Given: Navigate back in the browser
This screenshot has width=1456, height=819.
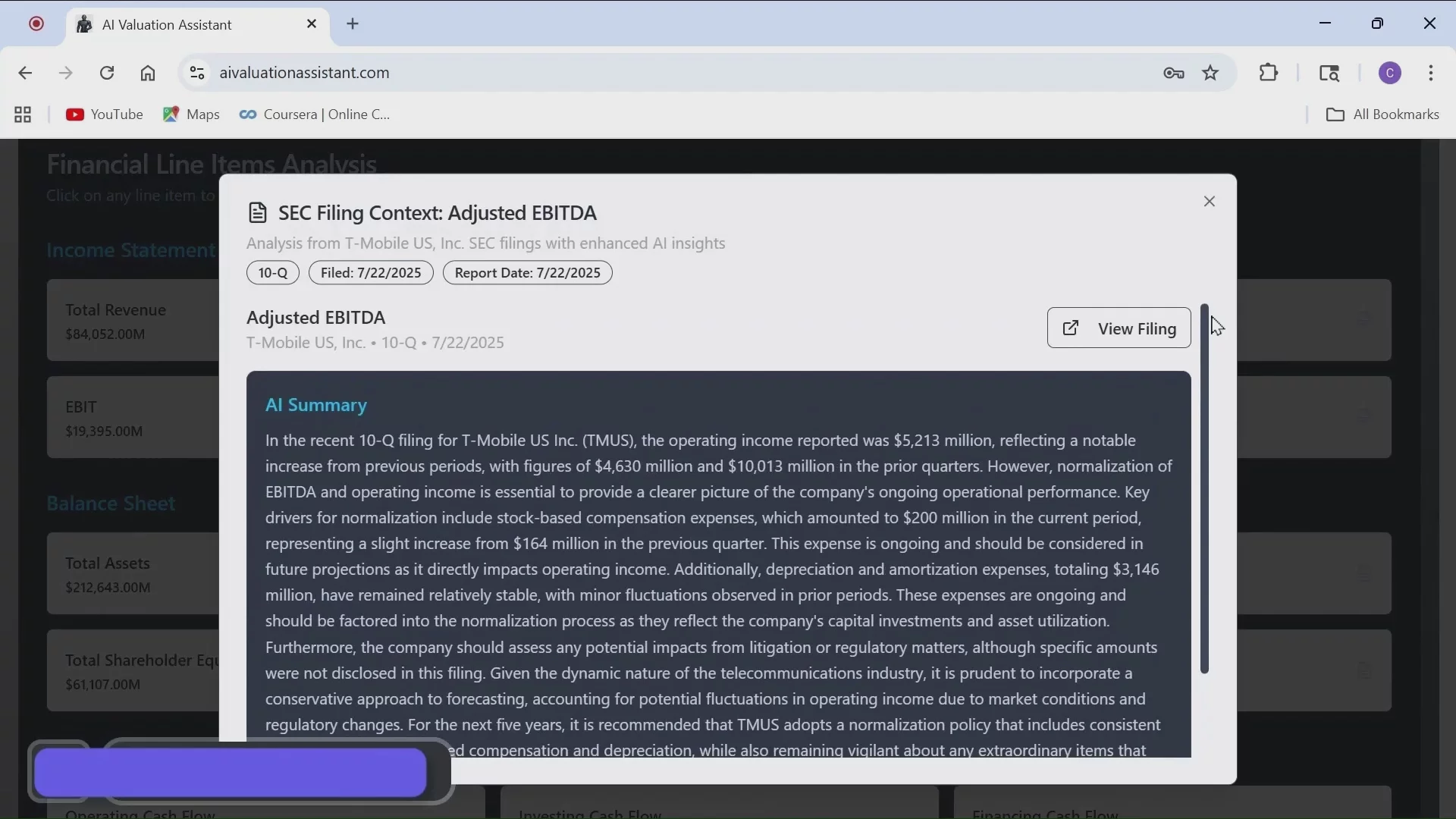Looking at the screenshot, I should pyautogui.click(x=25, y=73).
